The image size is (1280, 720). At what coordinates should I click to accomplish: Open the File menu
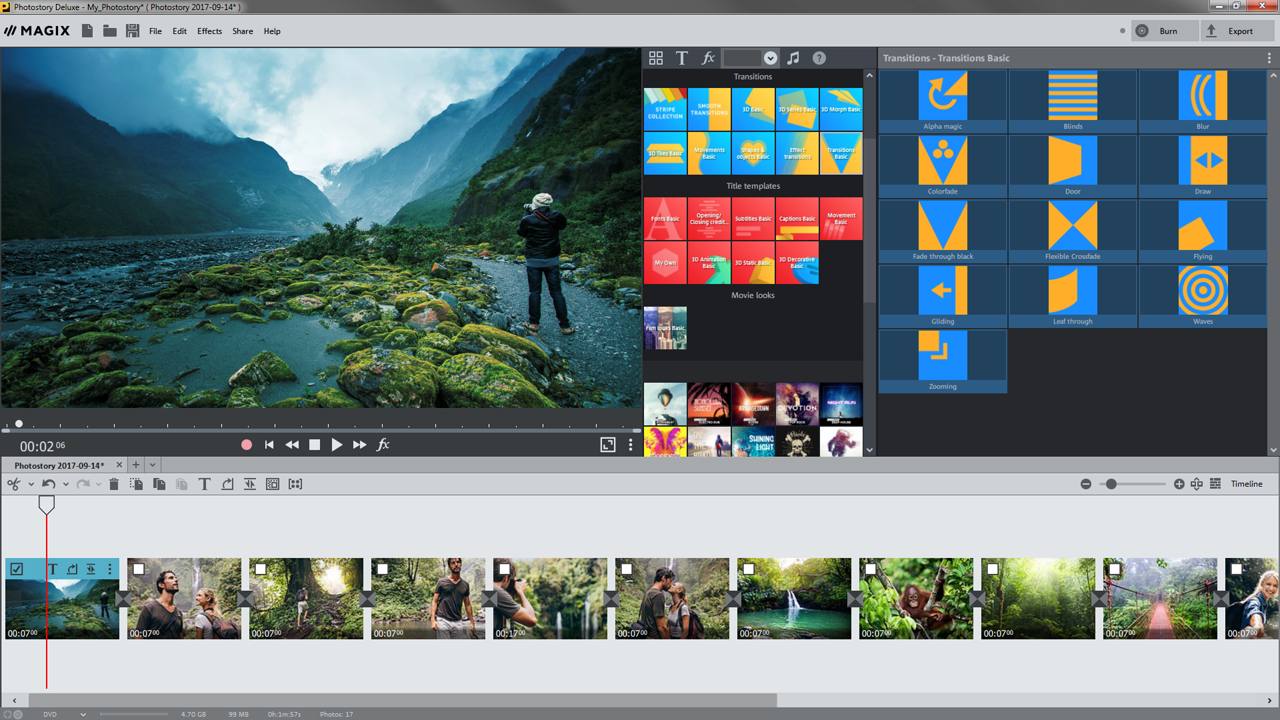click(155, 31)
